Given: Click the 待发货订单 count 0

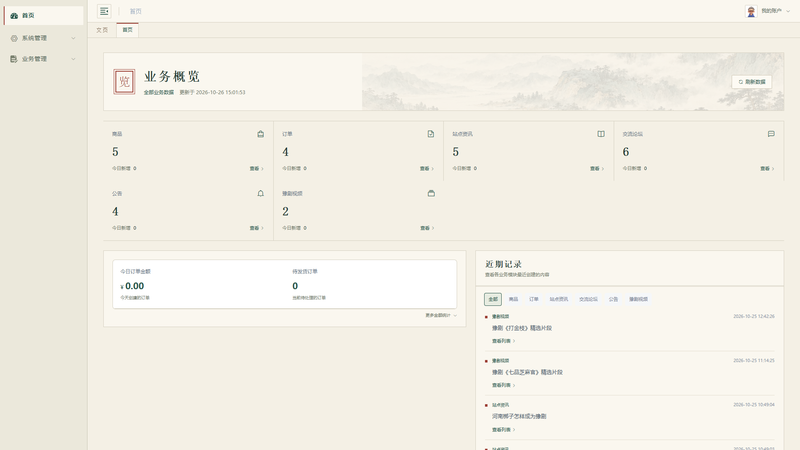Looking at the screenshot, I should 295,286.
